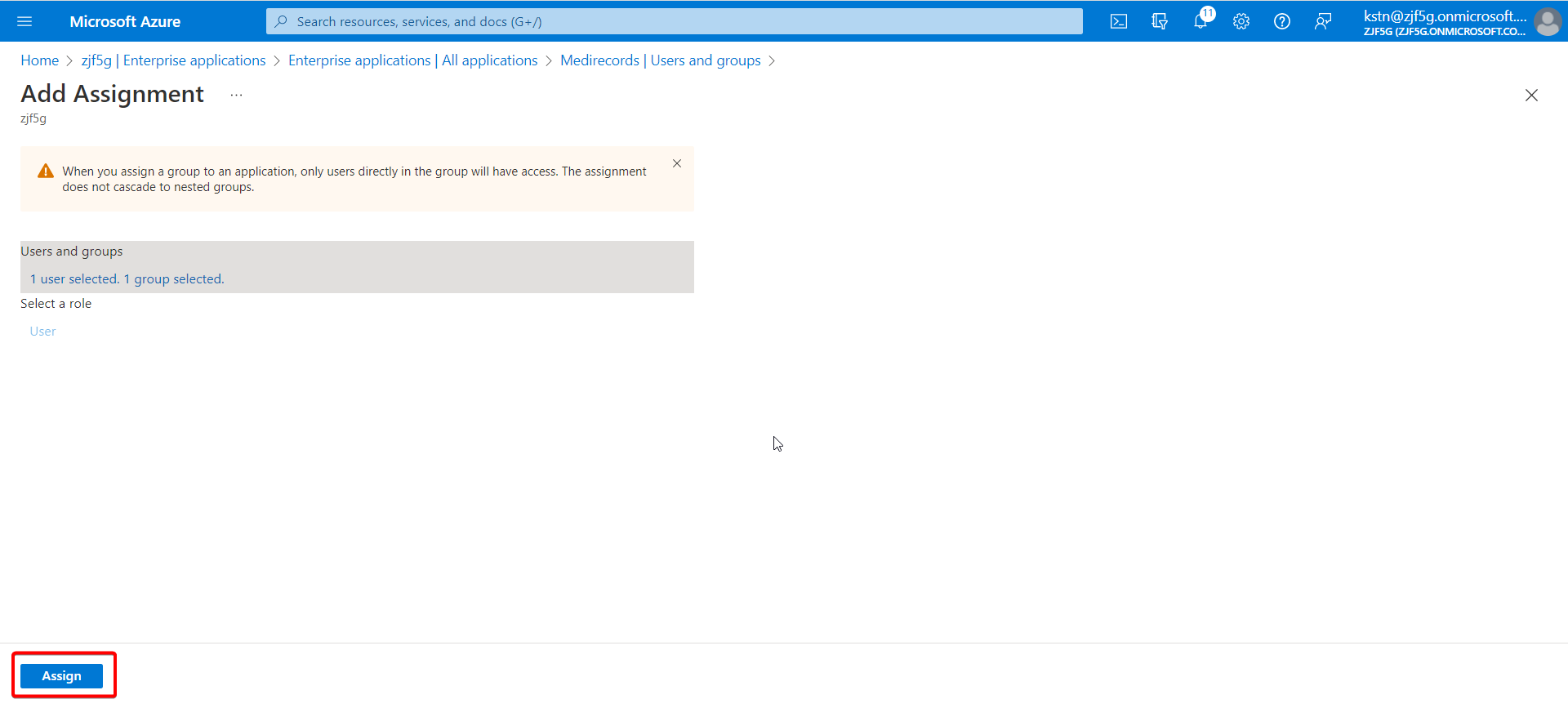Viewport: 1568px width, 708px height.
Task: Dismiss the nested groups warning banner
Action: [x=677, y=163]
